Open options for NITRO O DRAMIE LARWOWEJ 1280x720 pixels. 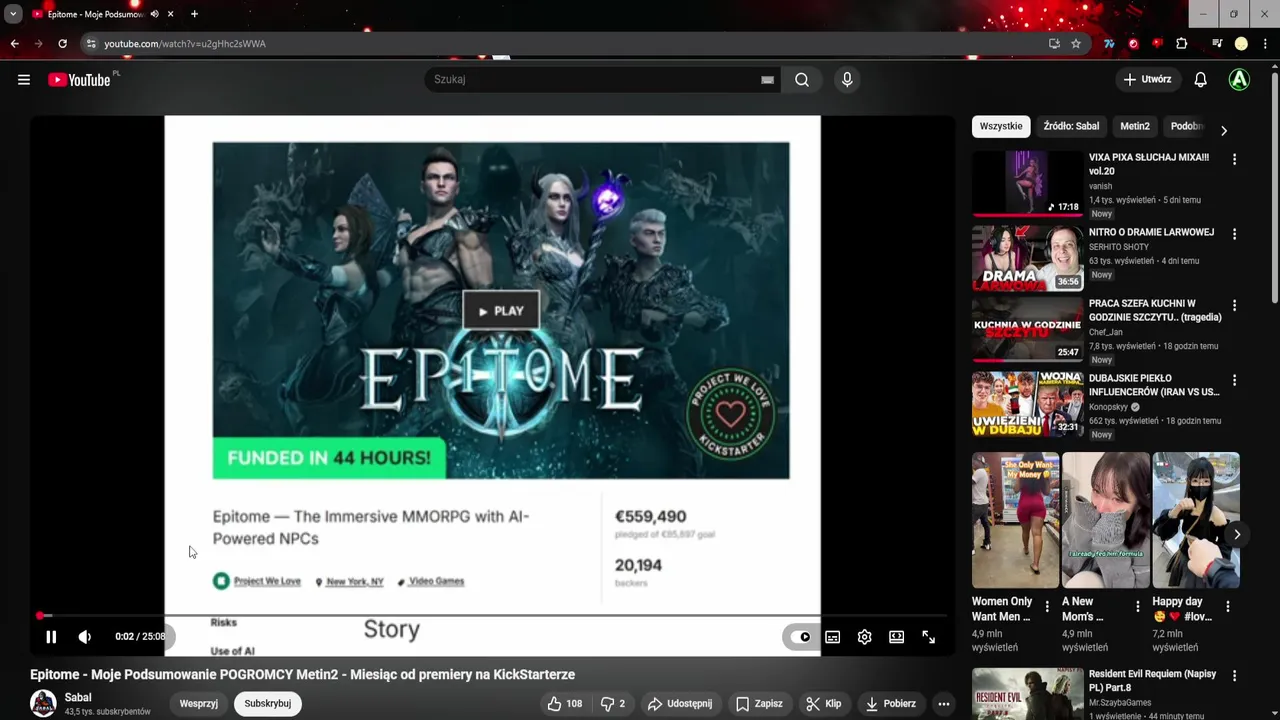pyautogui.click(x=1234, y=234)
